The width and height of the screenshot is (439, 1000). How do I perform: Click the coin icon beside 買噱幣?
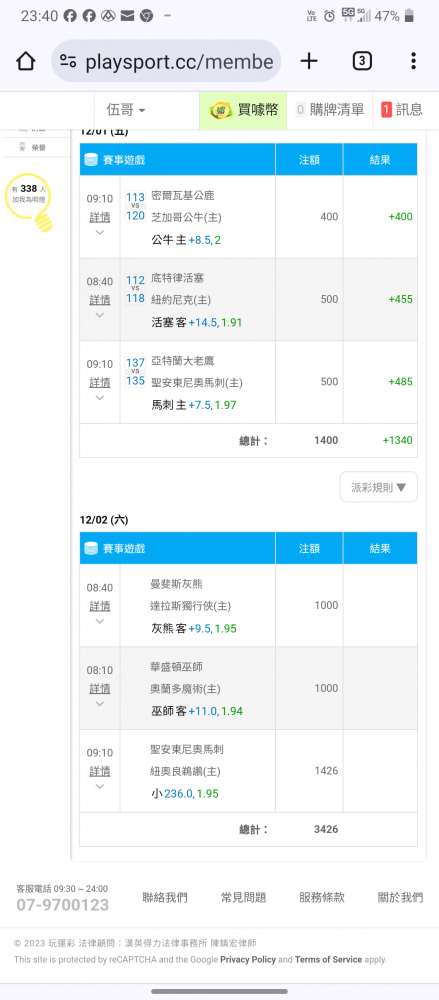221,110
